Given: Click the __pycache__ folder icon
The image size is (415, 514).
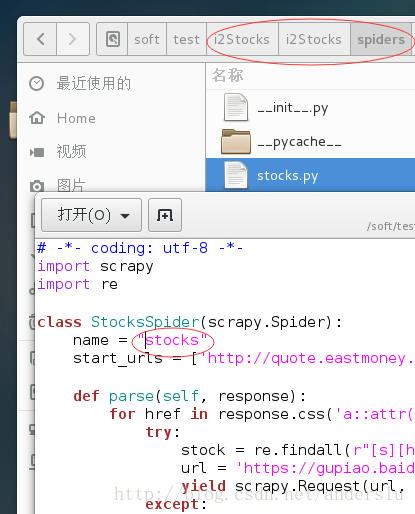Looking at the screenshot, I should (236, 142).
